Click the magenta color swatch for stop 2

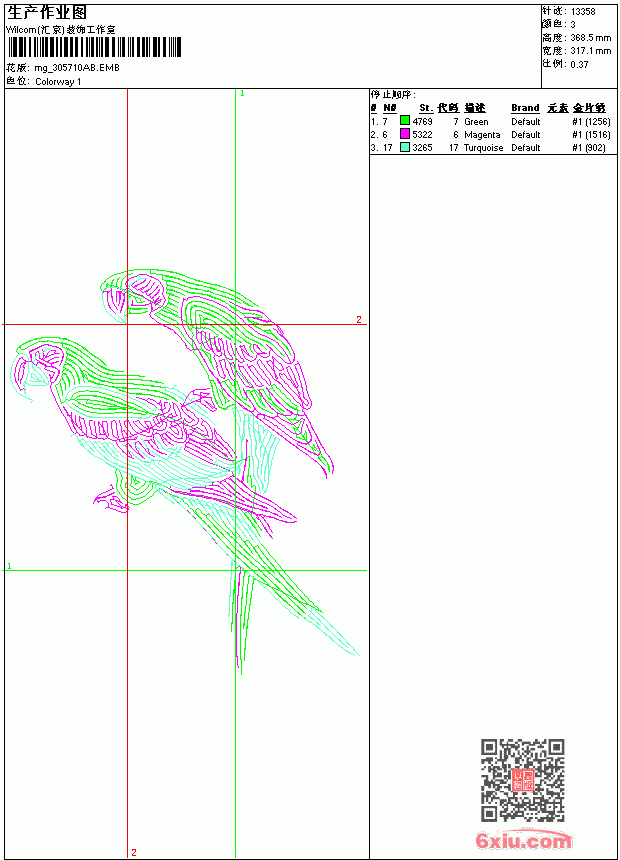[x=405, y=134]
